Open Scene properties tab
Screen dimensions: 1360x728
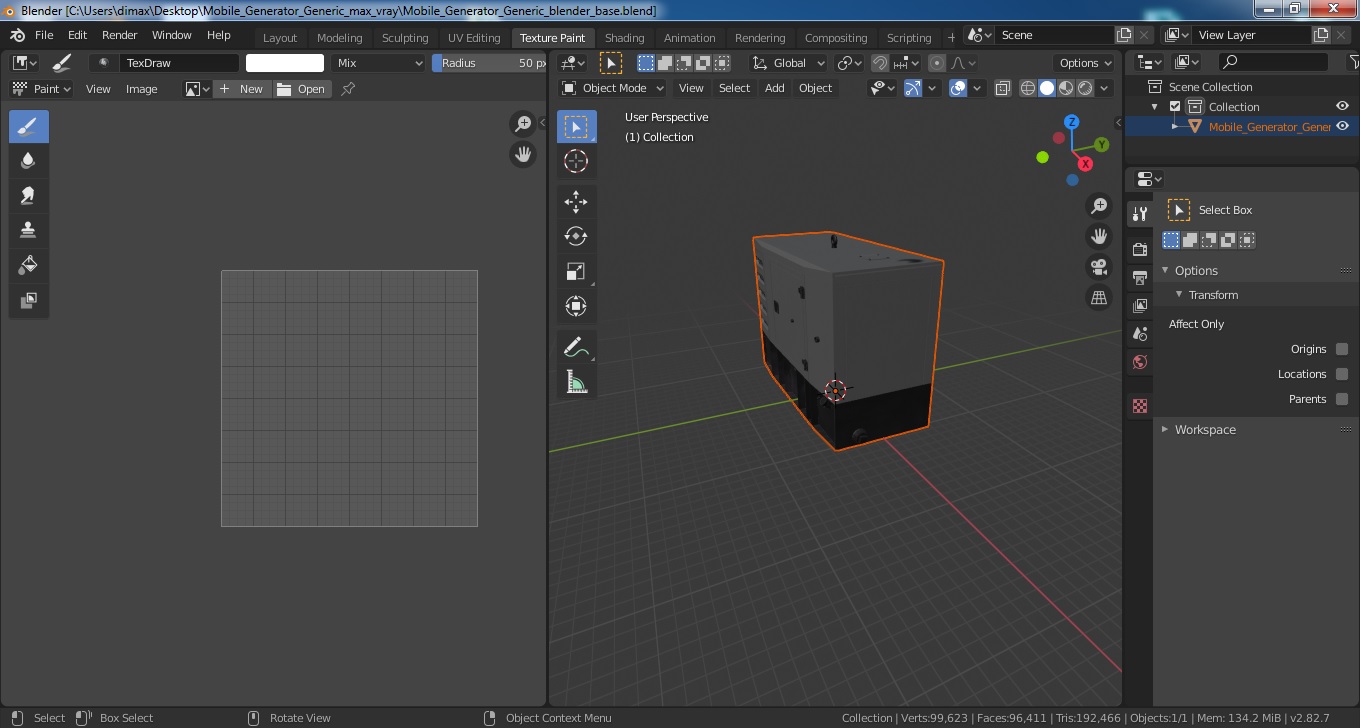coord(1139,333)
